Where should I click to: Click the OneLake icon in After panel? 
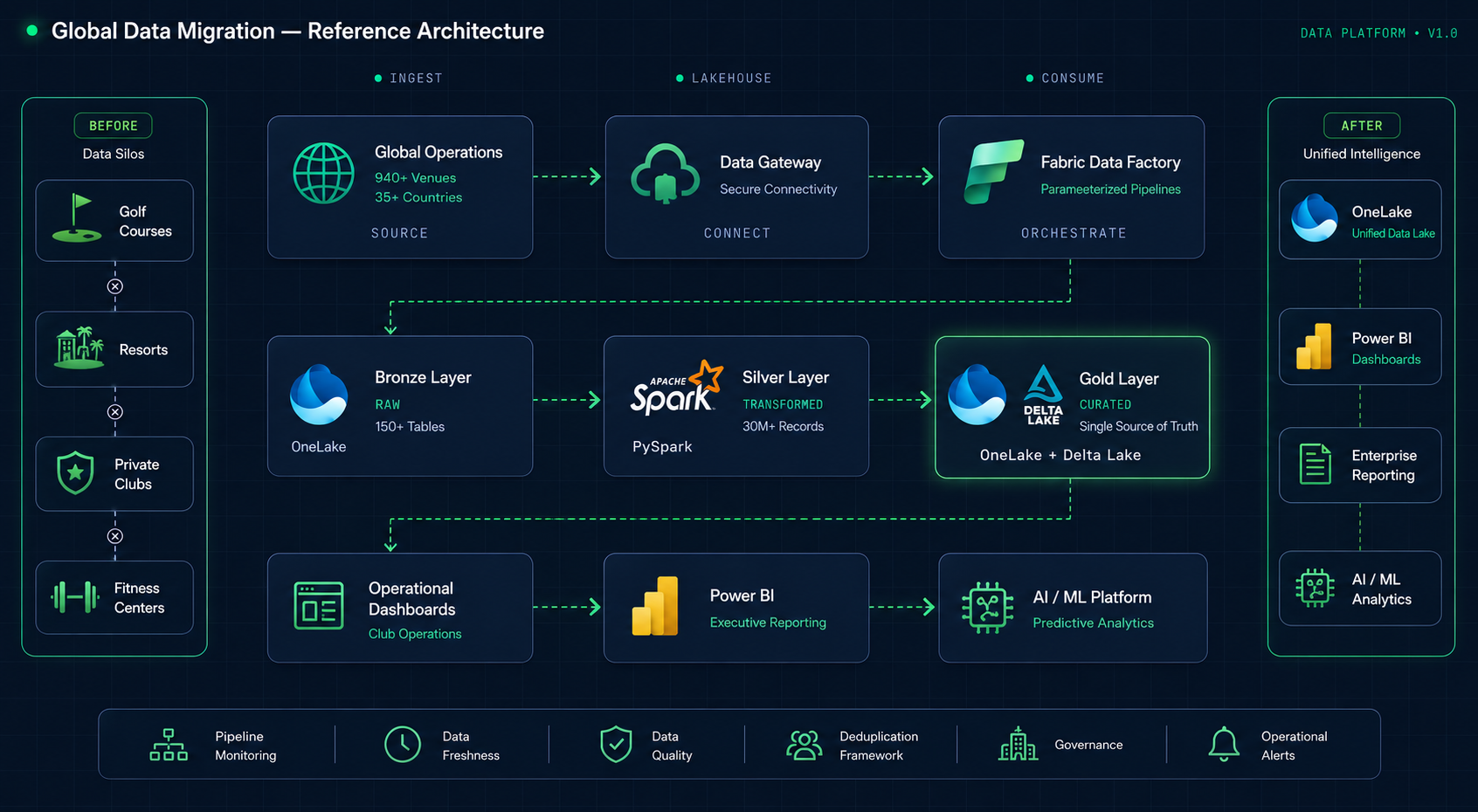1315,218
